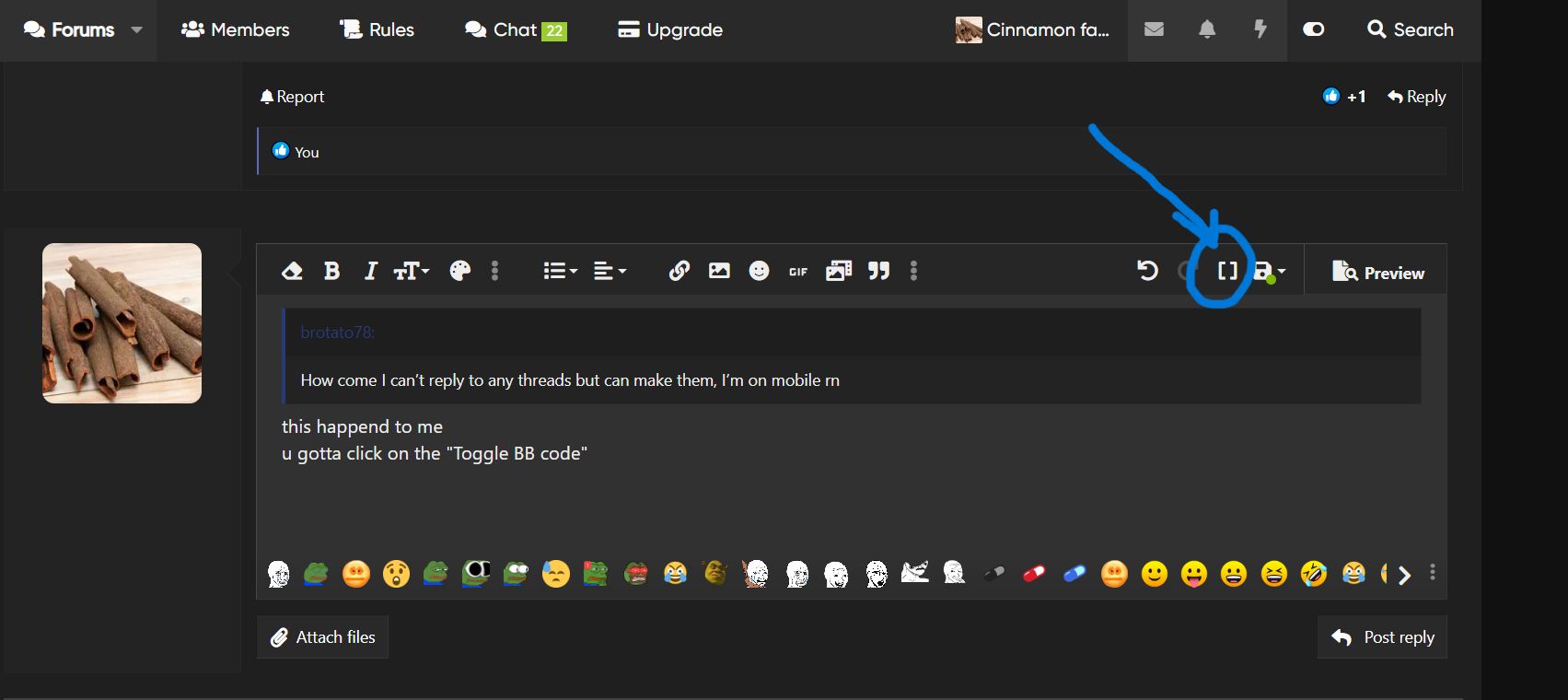Insert a link with the chain icon

[x=679, y=271]
